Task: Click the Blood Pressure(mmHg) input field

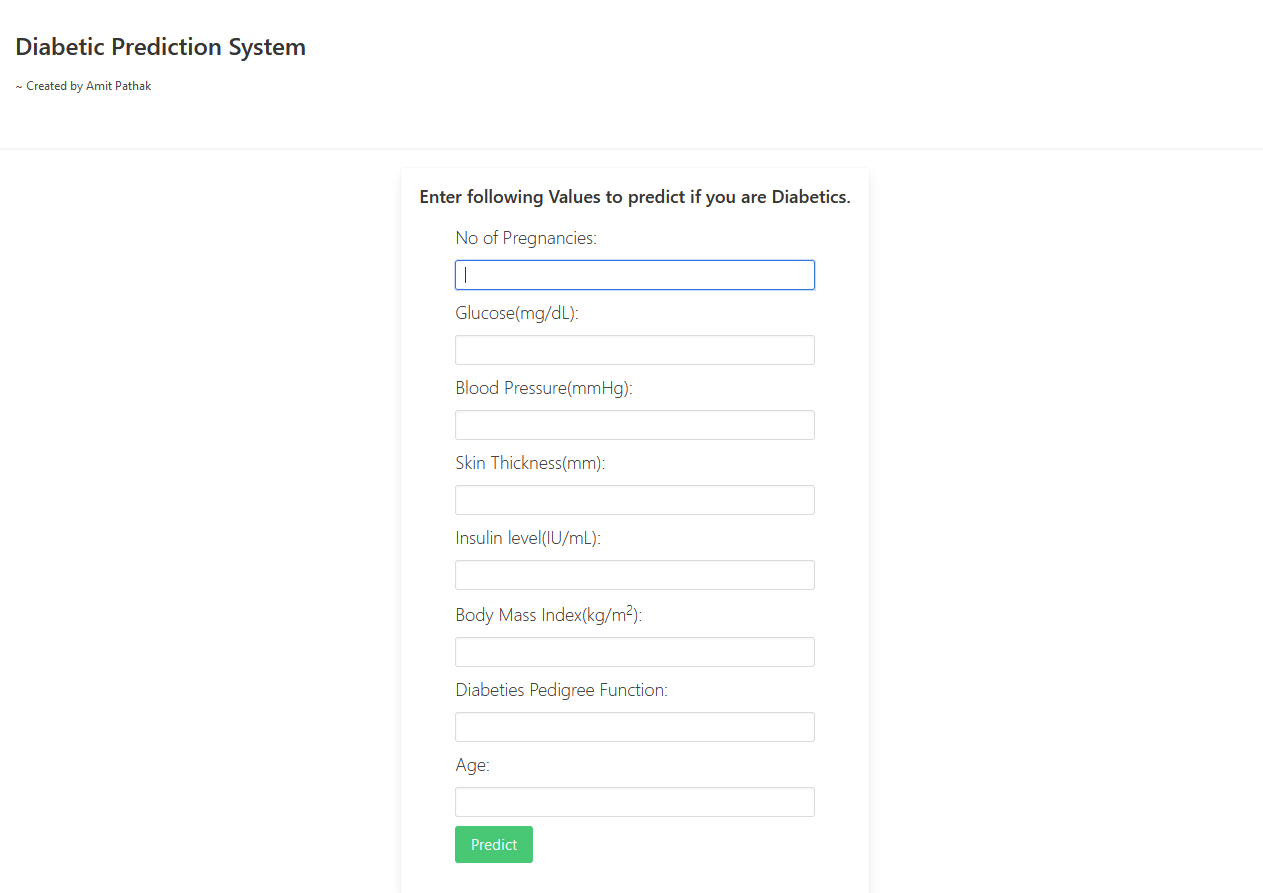Action: click(634, 424)
